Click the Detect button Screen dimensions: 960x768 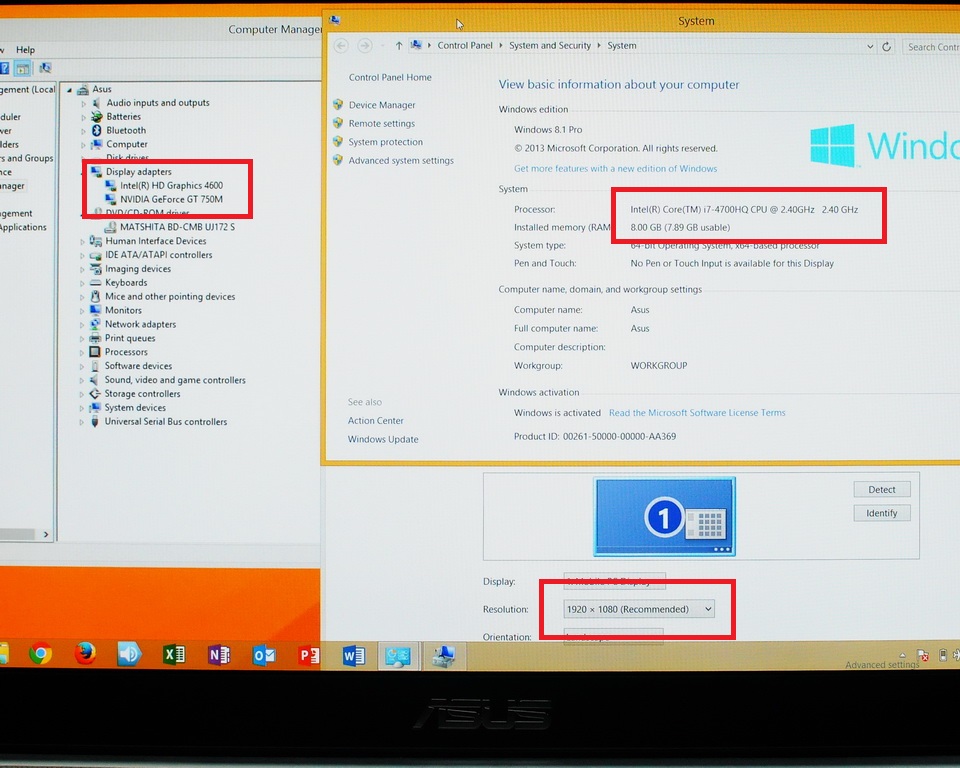click(882, 489)
